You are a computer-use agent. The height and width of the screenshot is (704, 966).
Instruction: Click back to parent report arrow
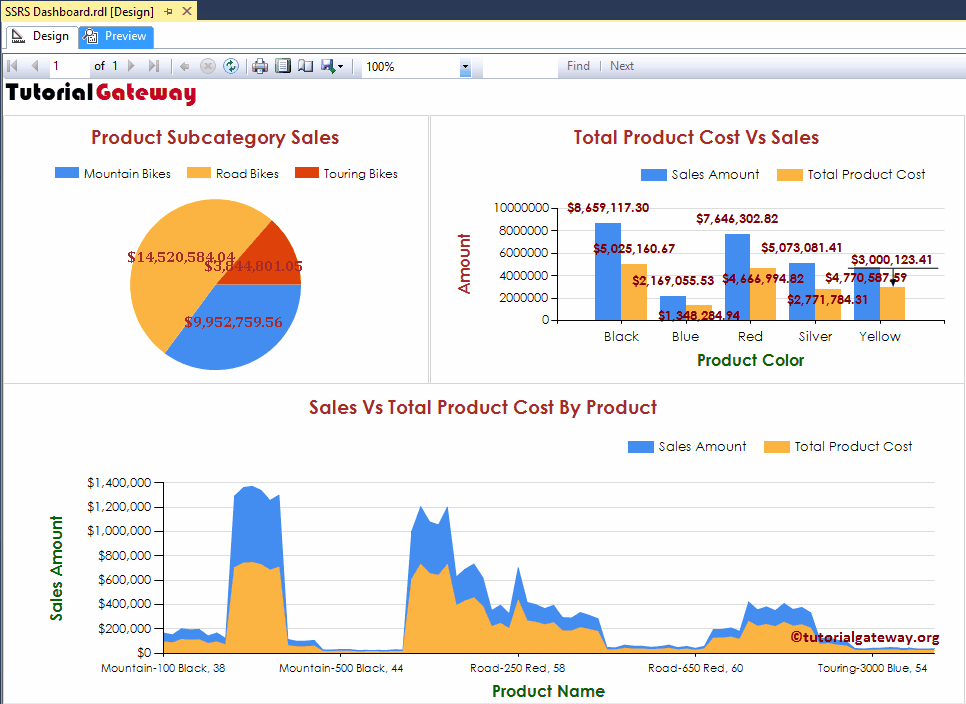184,66
